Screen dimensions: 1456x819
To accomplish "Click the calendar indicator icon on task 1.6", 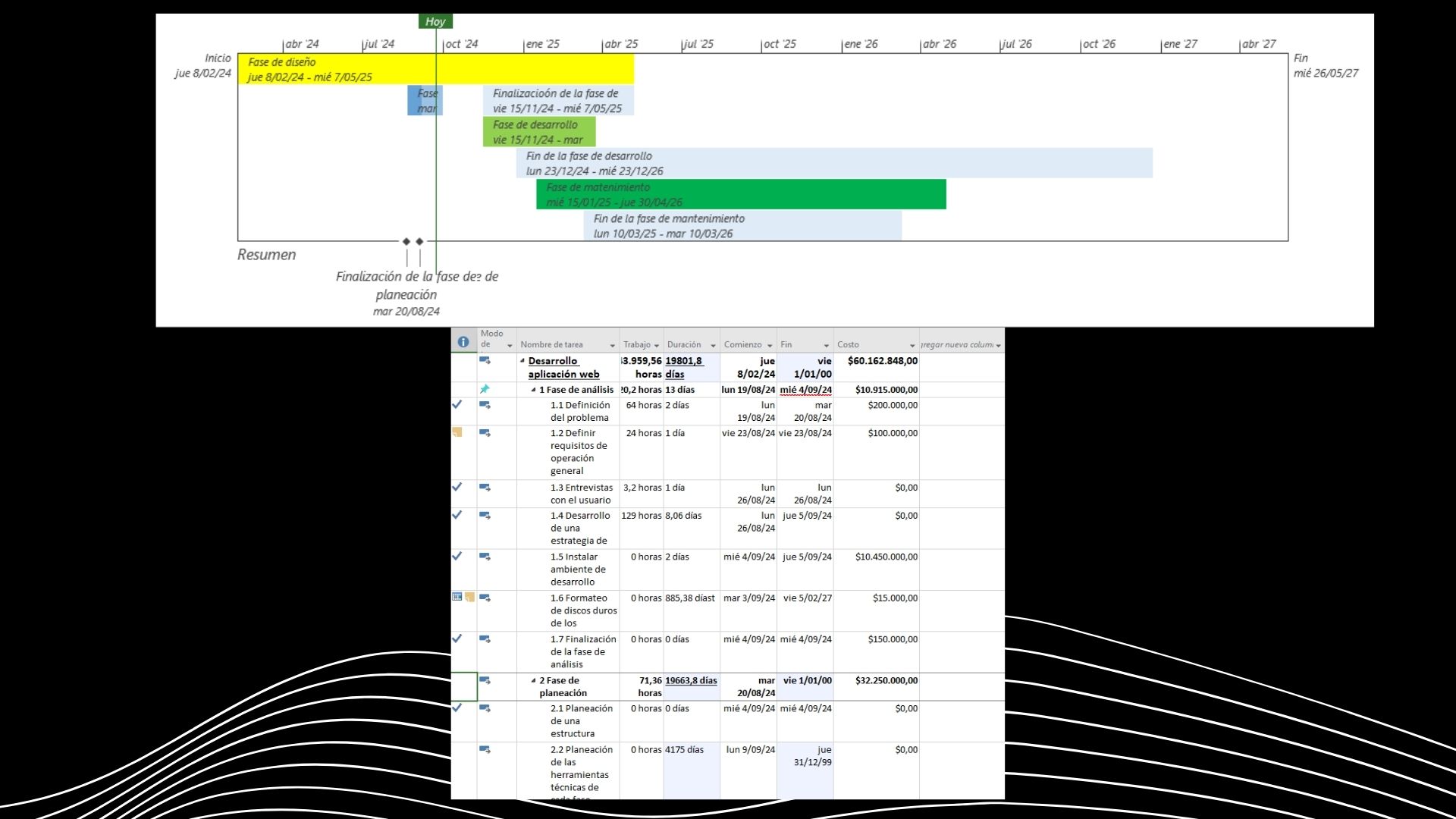I will pos(457,597).
